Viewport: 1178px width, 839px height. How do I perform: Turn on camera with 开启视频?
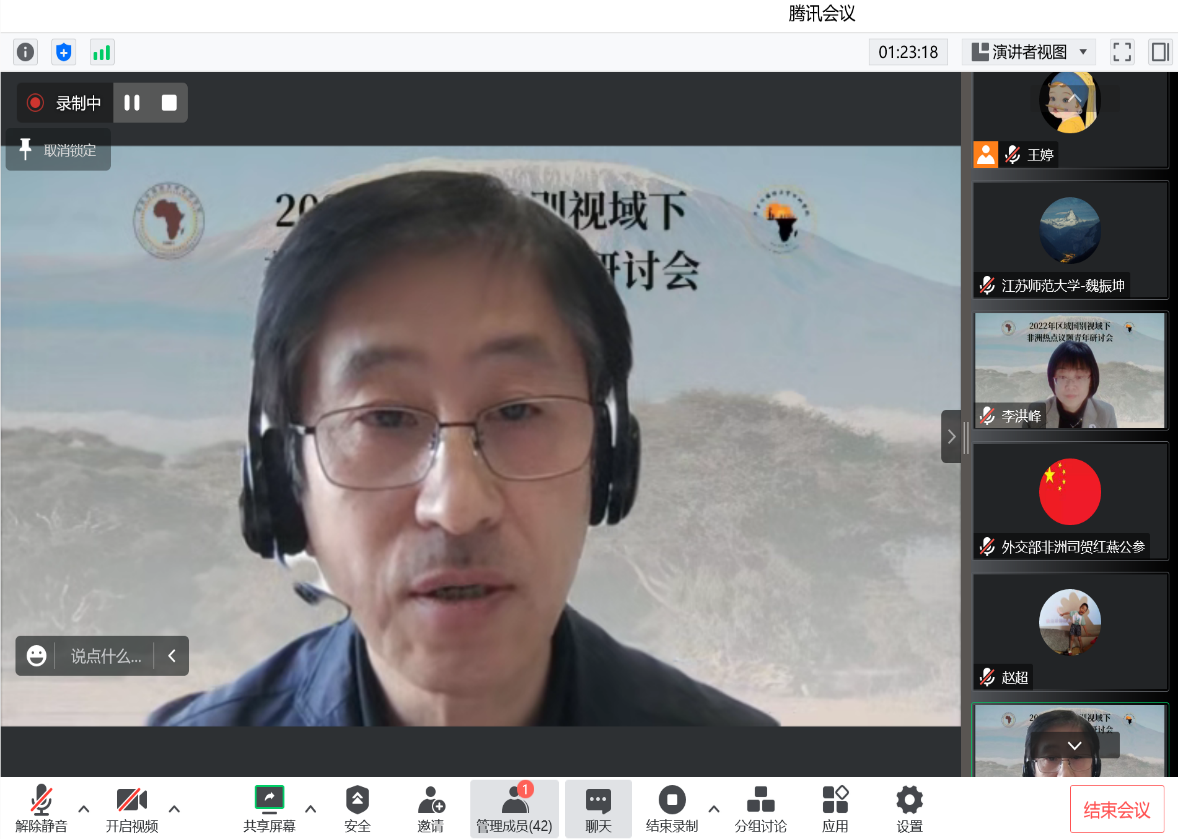[132, 808]
